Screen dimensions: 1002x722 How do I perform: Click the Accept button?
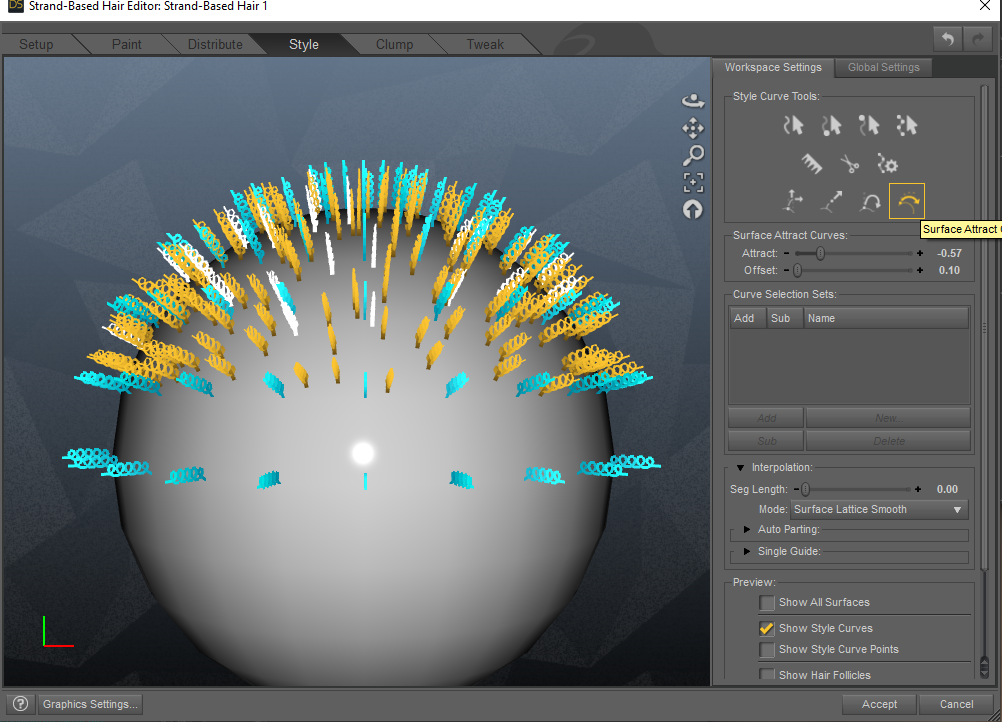(879, 704)
